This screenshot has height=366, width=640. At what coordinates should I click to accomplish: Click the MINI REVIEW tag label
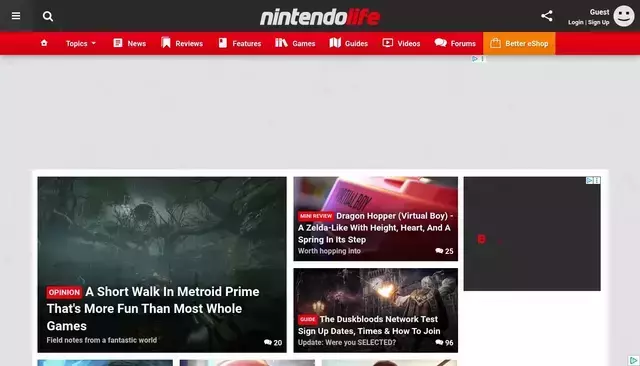coord(316,216)
